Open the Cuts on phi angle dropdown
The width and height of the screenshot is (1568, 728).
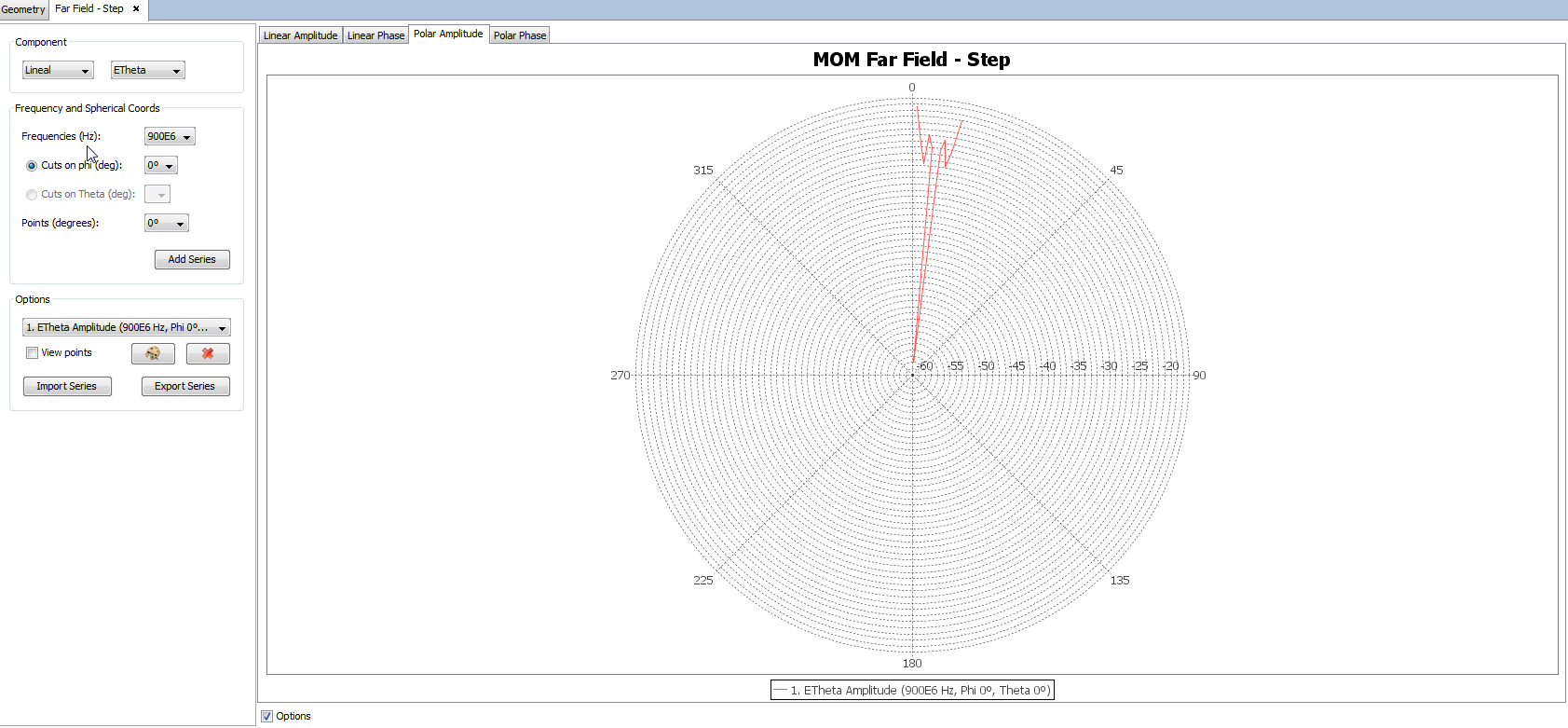coord(160,166)
